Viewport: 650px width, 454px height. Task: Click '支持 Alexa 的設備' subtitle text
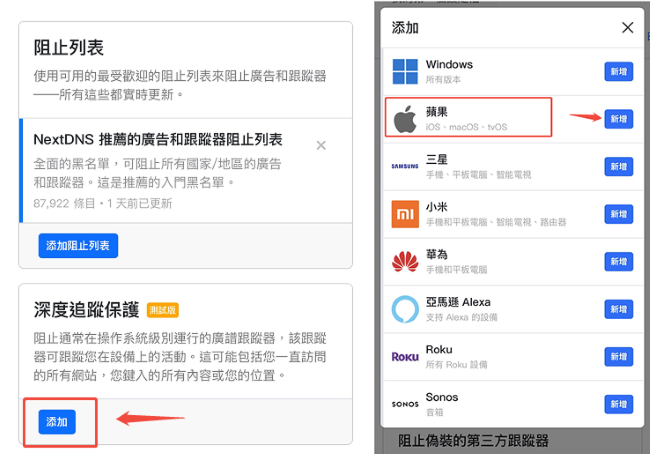(x=461, y=317)
